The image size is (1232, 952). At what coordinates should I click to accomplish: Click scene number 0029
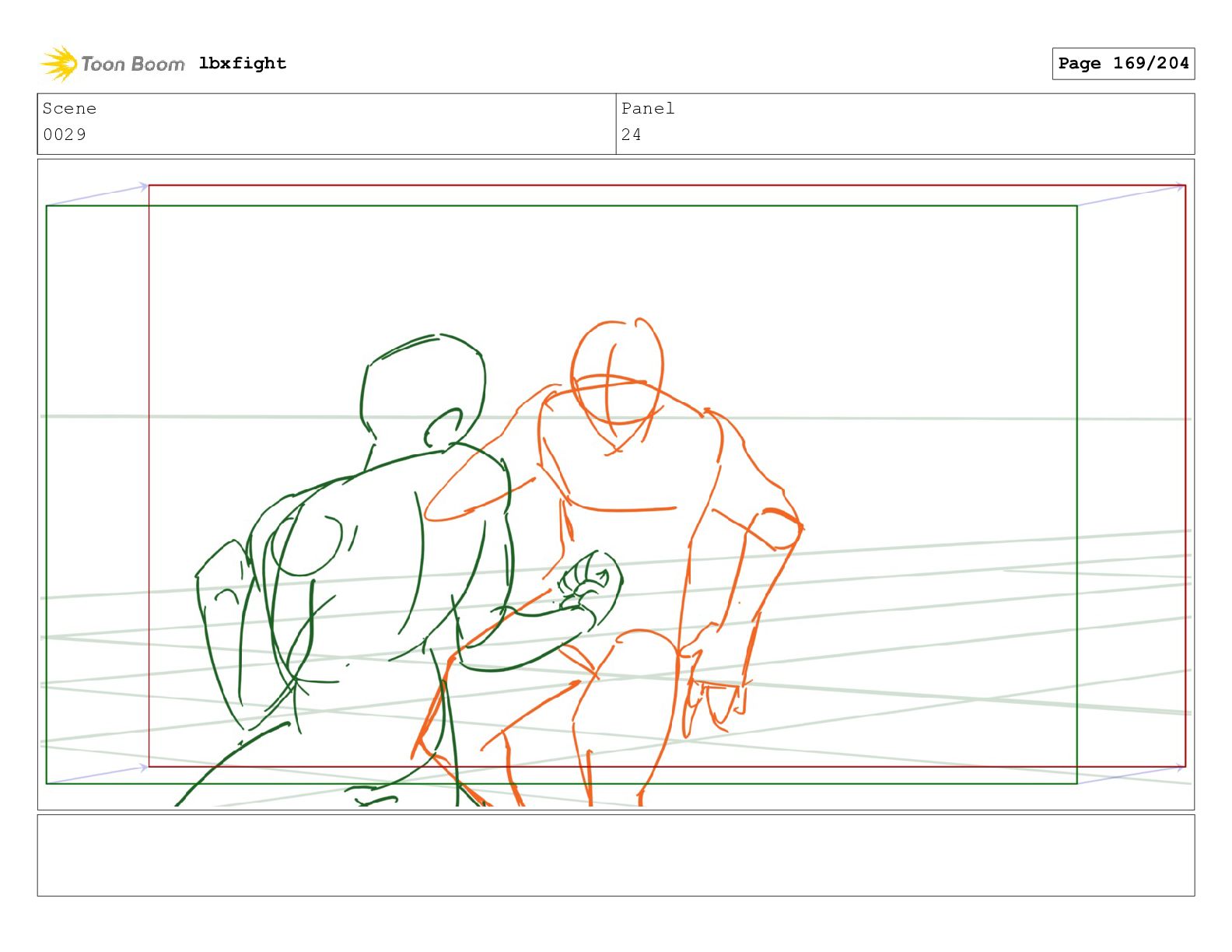tap(65, 135)
